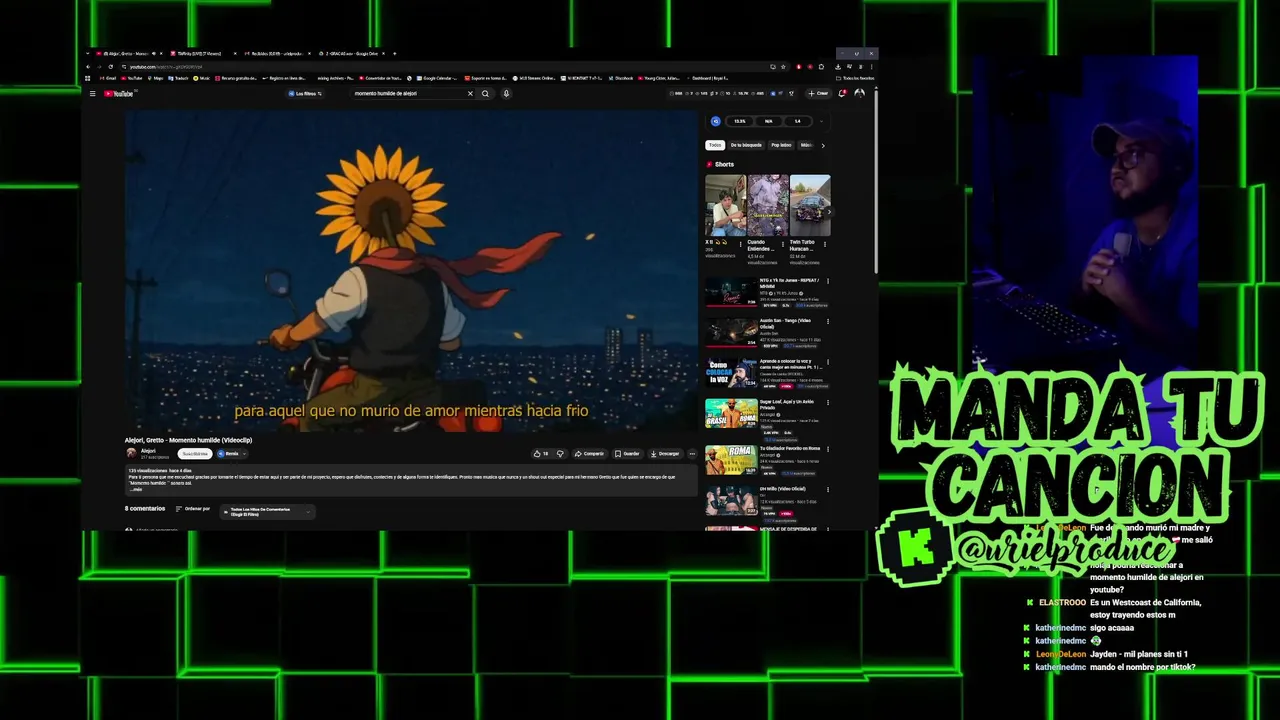The image size is (1280, 720).
Task: Open 'Cuando Entiendes' Shorts thumbnail
Action: tap(768, 205)
